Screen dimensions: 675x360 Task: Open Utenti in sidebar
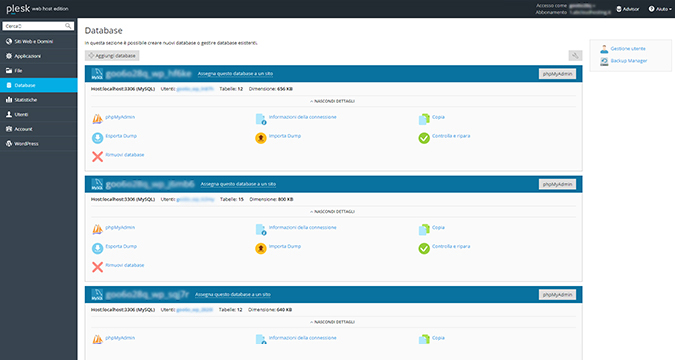(x=39, y=115)
